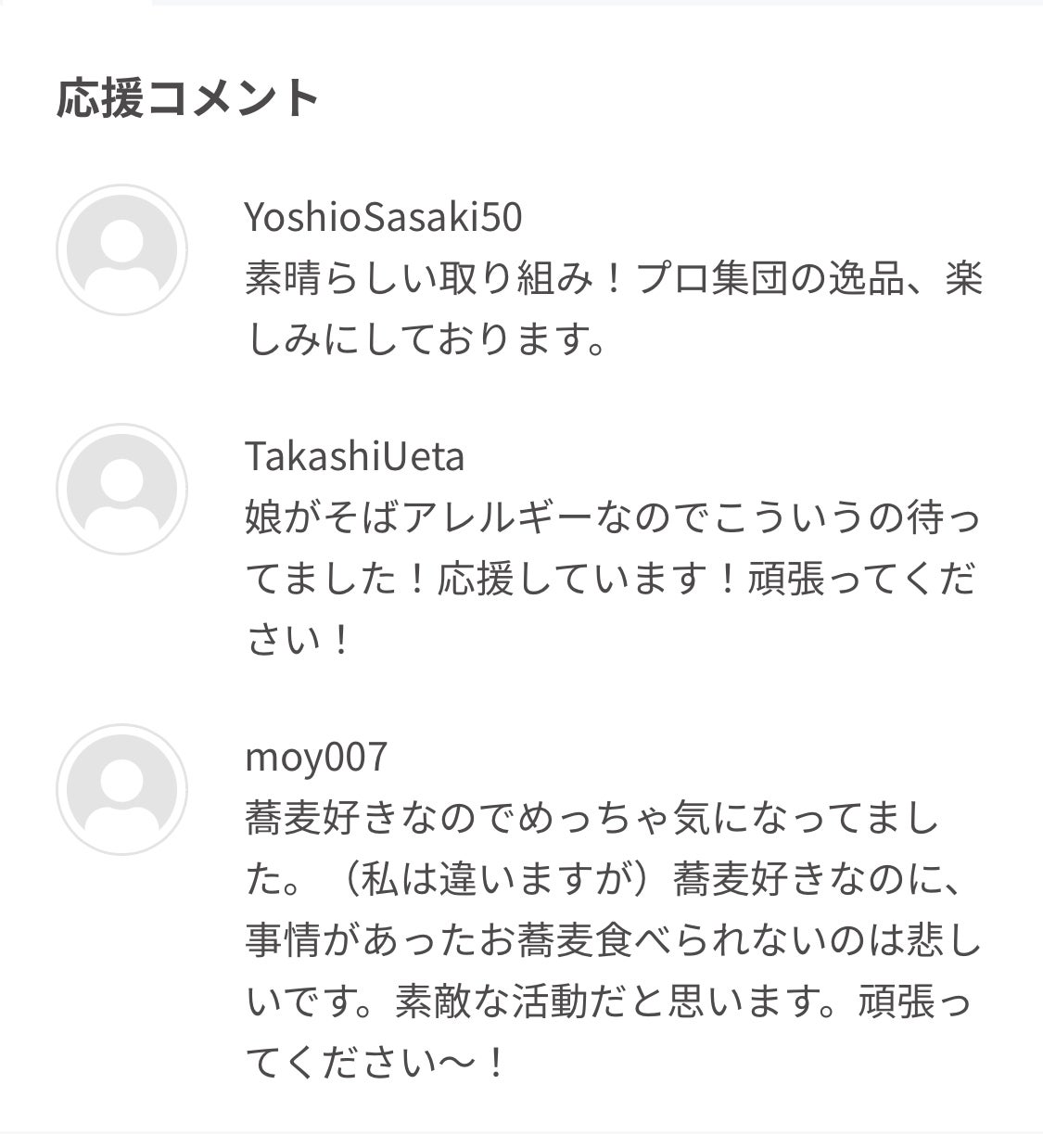Click the comment line starting 素晴らしい取り組み

(613, 278)
